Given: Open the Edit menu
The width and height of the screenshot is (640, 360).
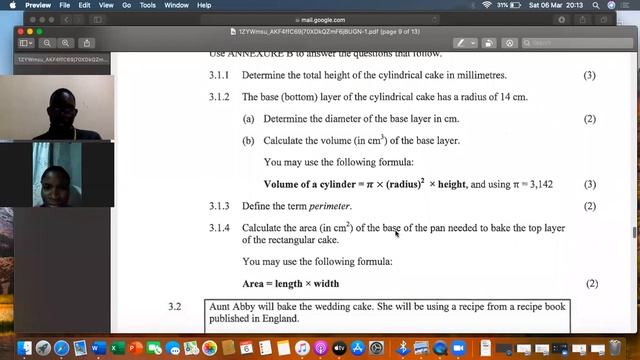Looking at the screenshot, I should [x=84, y=5].
